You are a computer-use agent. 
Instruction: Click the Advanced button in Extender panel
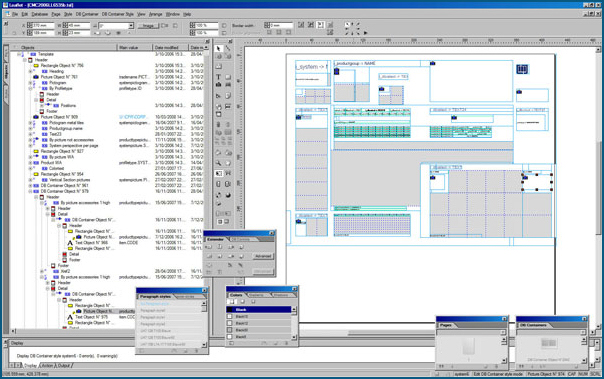pyautogui.click(x=263, y=257)
